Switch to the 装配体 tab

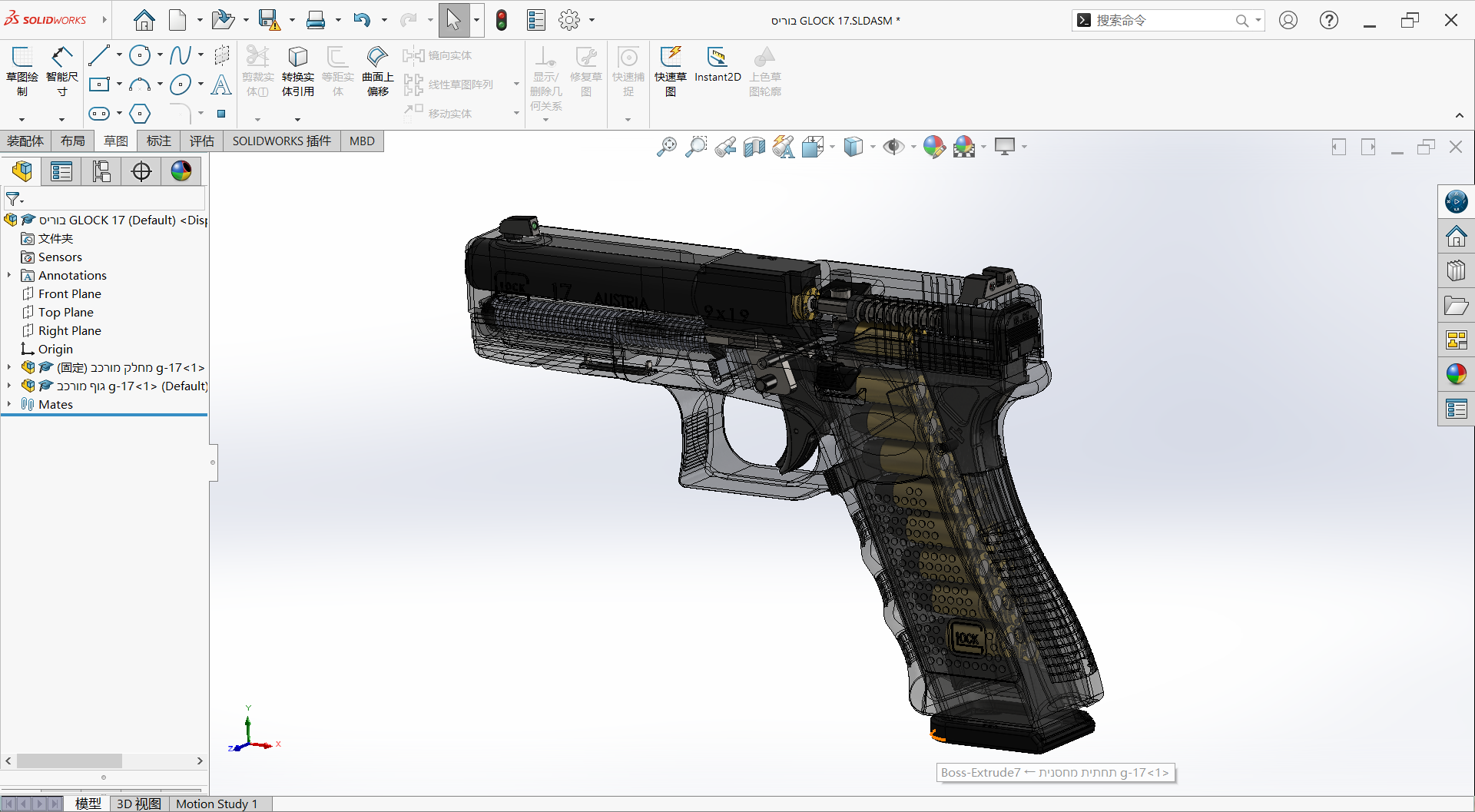pyautogui.click(x=25, y=141)
